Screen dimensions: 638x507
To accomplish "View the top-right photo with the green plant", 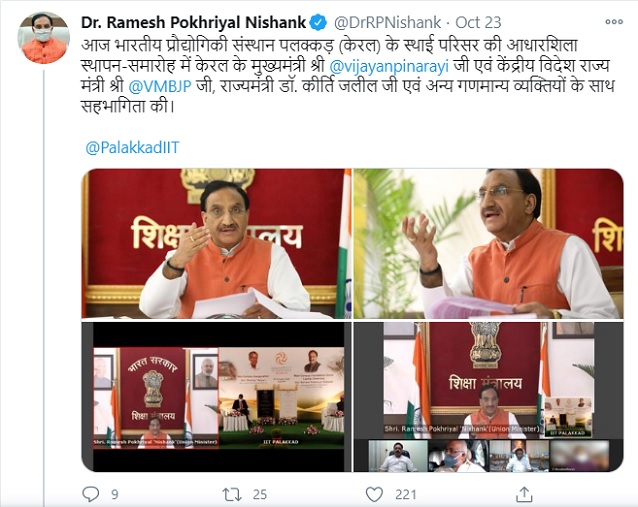I will click(488, 243).
